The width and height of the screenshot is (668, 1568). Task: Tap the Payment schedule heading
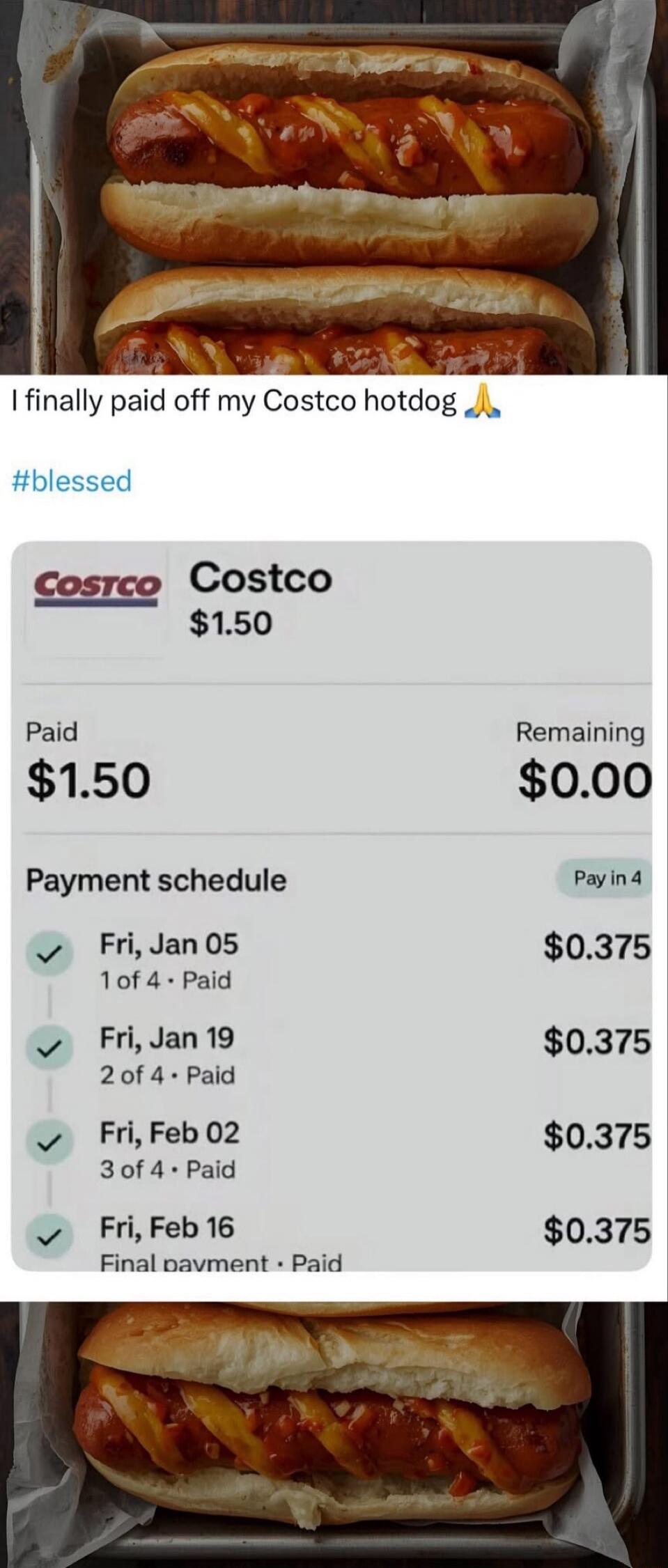[156, 880]
